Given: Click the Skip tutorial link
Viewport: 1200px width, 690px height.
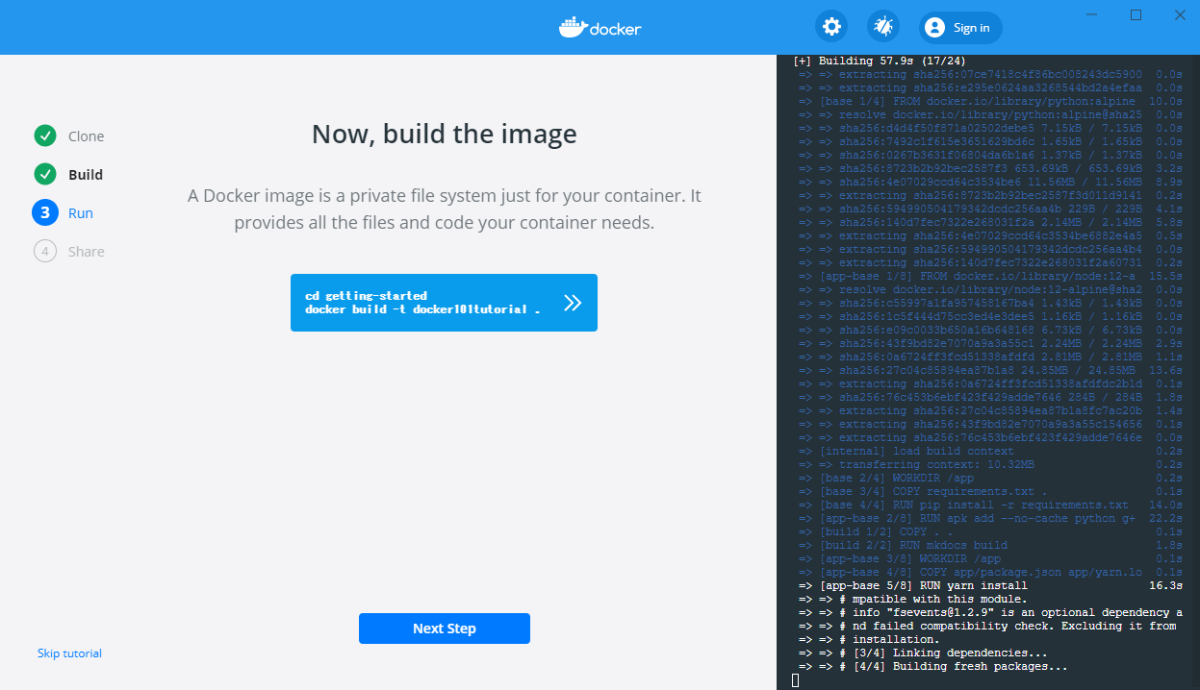Looking at the screenshot, I should (70, 653).
